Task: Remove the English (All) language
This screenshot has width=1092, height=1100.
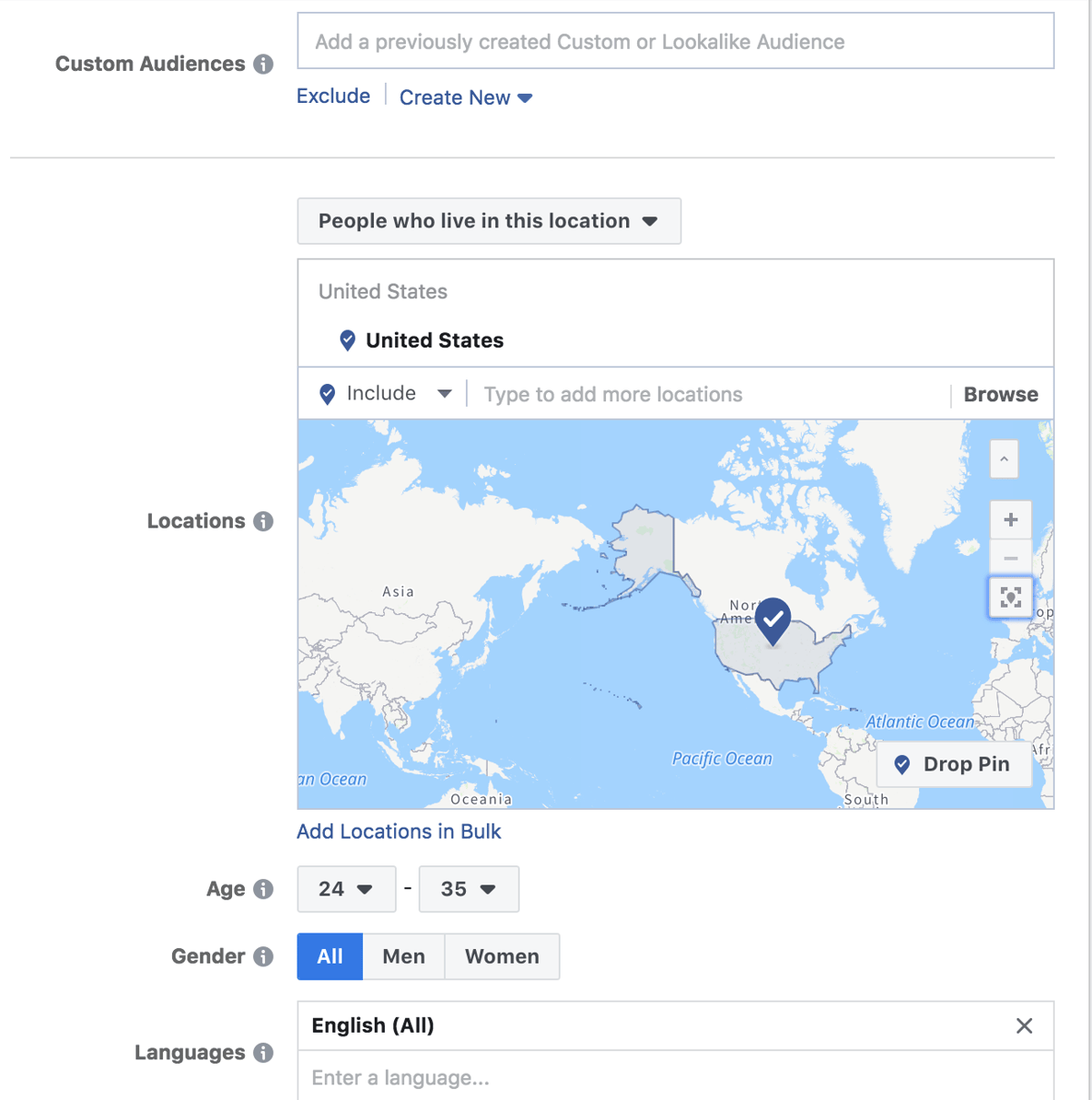Action: 1025,1025
